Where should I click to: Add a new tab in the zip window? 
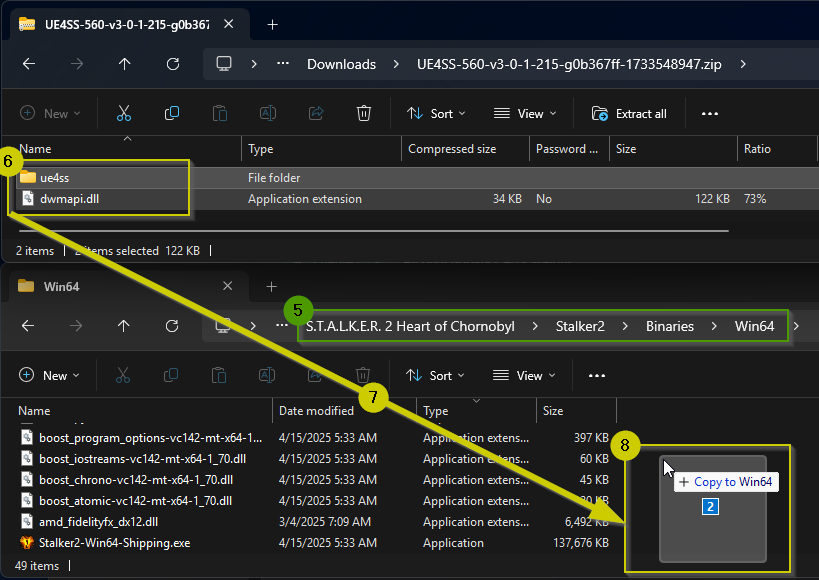point(272,25)
